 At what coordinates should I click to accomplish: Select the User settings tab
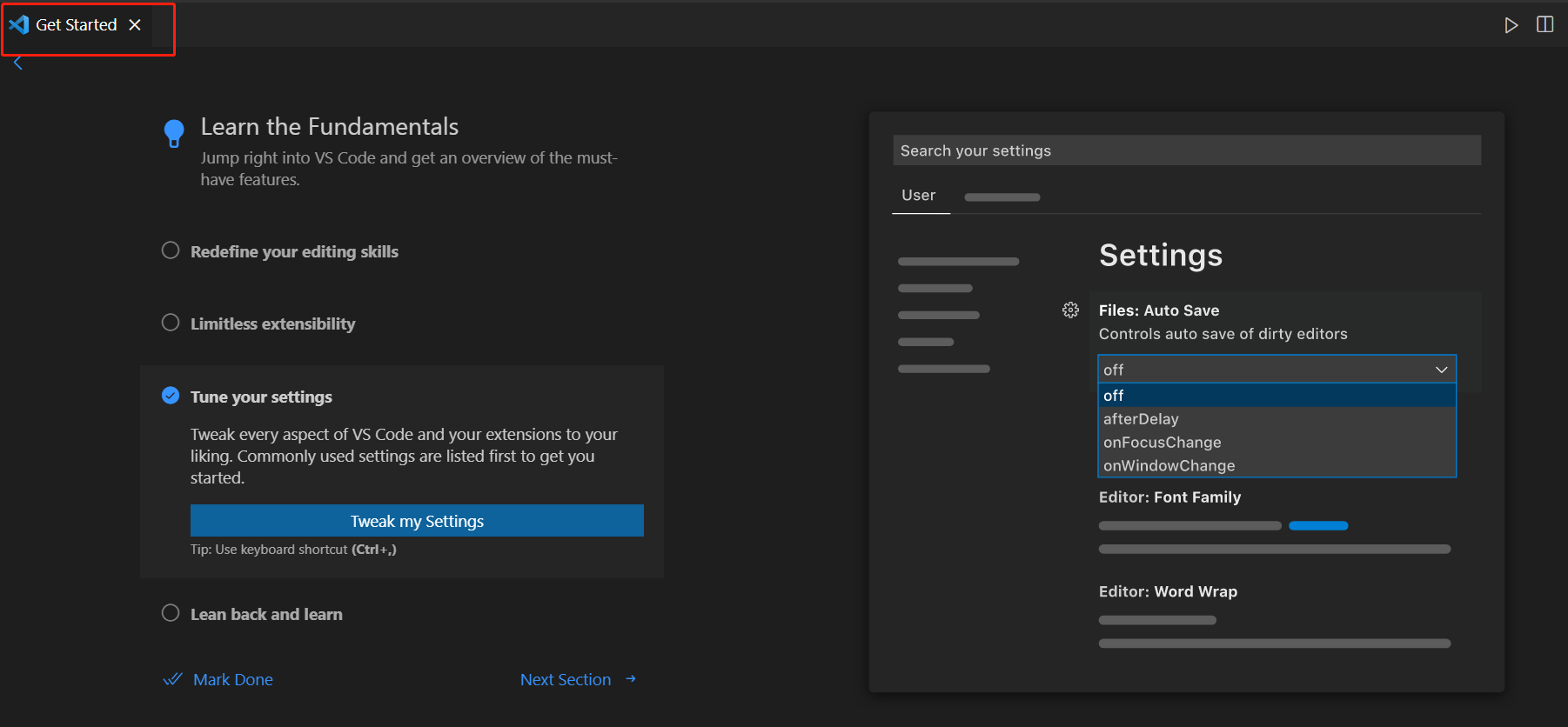pyautogui.click(x=919, y=196)
